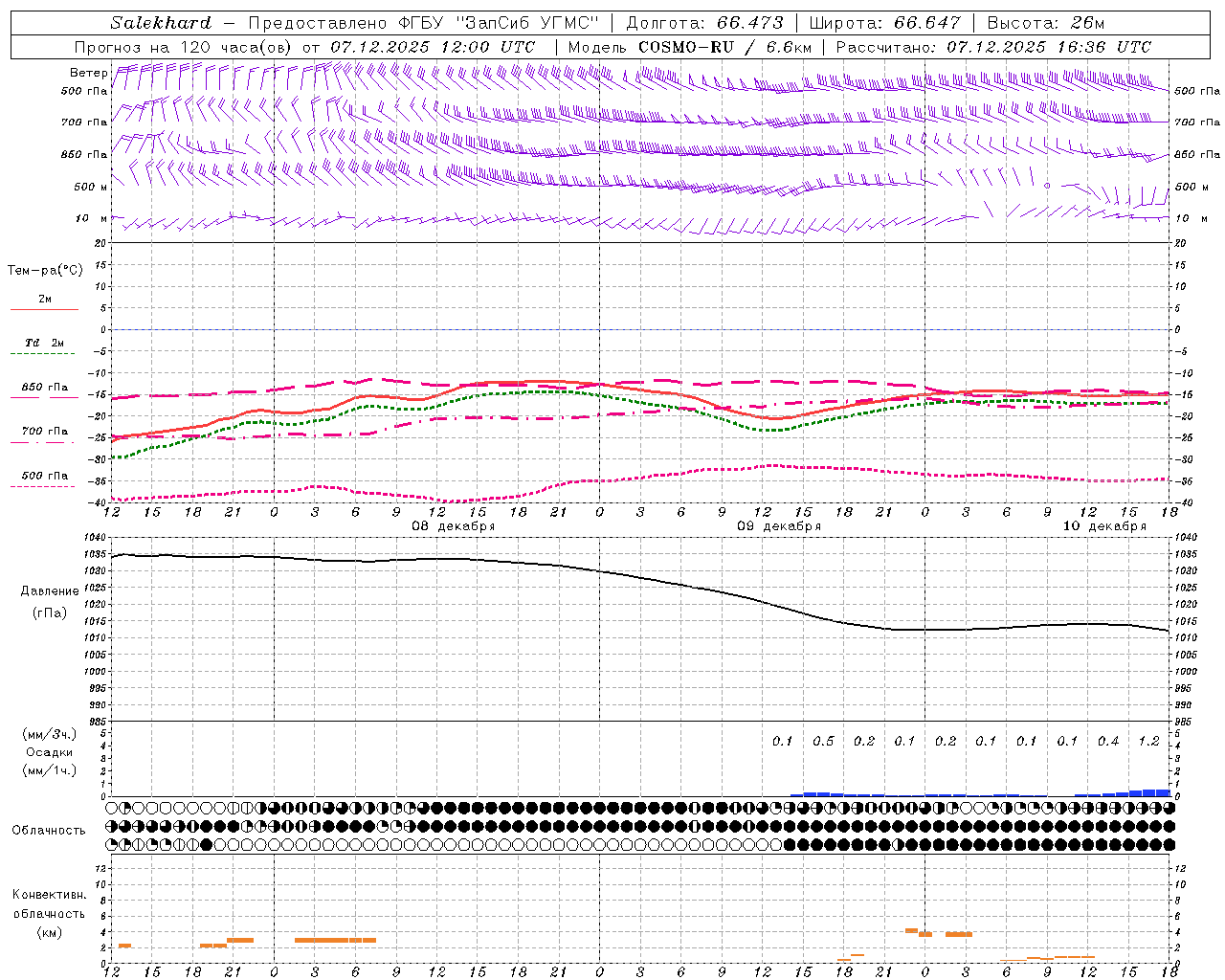Click the '0.4' precipitation value
This screenshot has width=1225, height=980.
coord(1108,742)
